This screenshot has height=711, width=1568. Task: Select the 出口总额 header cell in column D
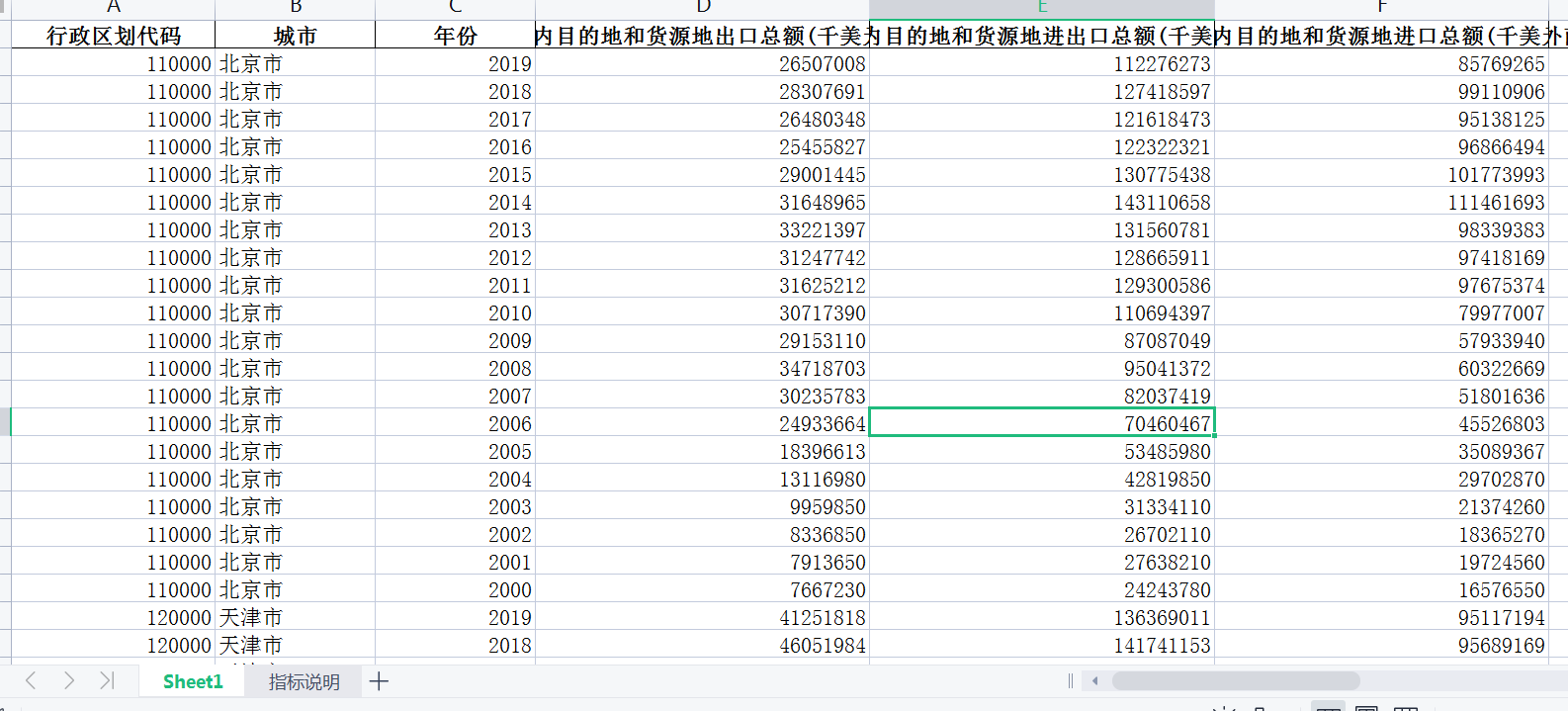pyautogui.click(x=702, y=36)
